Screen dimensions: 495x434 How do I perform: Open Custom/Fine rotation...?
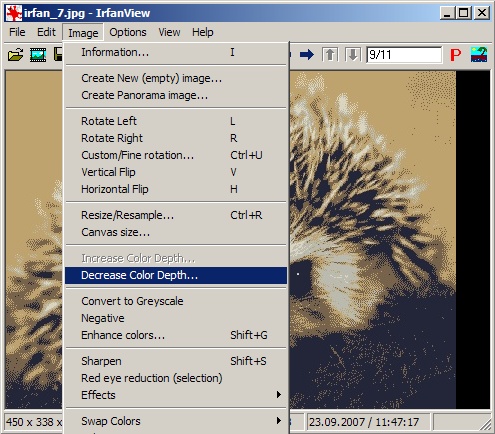point(176,155)
